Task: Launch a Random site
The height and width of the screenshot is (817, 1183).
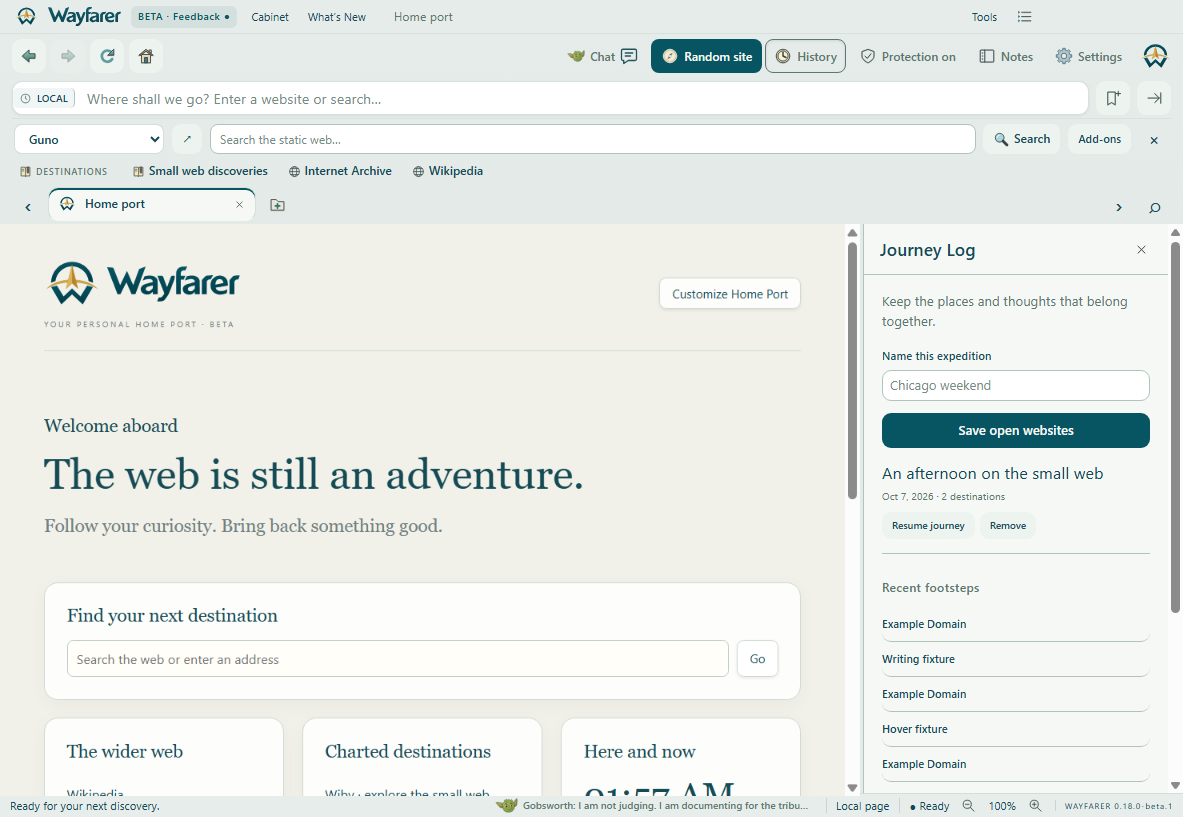Action: (x=706, y=57)
